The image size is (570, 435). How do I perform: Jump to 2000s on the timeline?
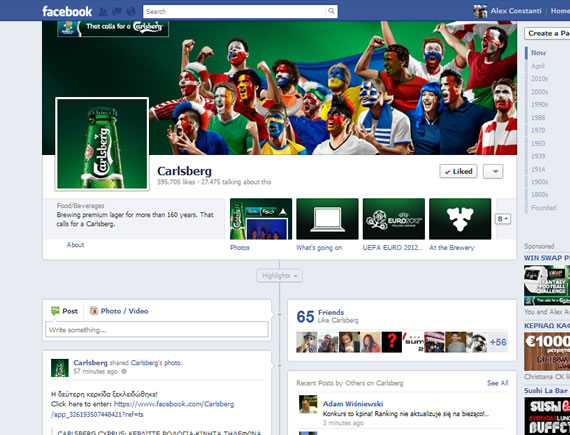point(539,92)
